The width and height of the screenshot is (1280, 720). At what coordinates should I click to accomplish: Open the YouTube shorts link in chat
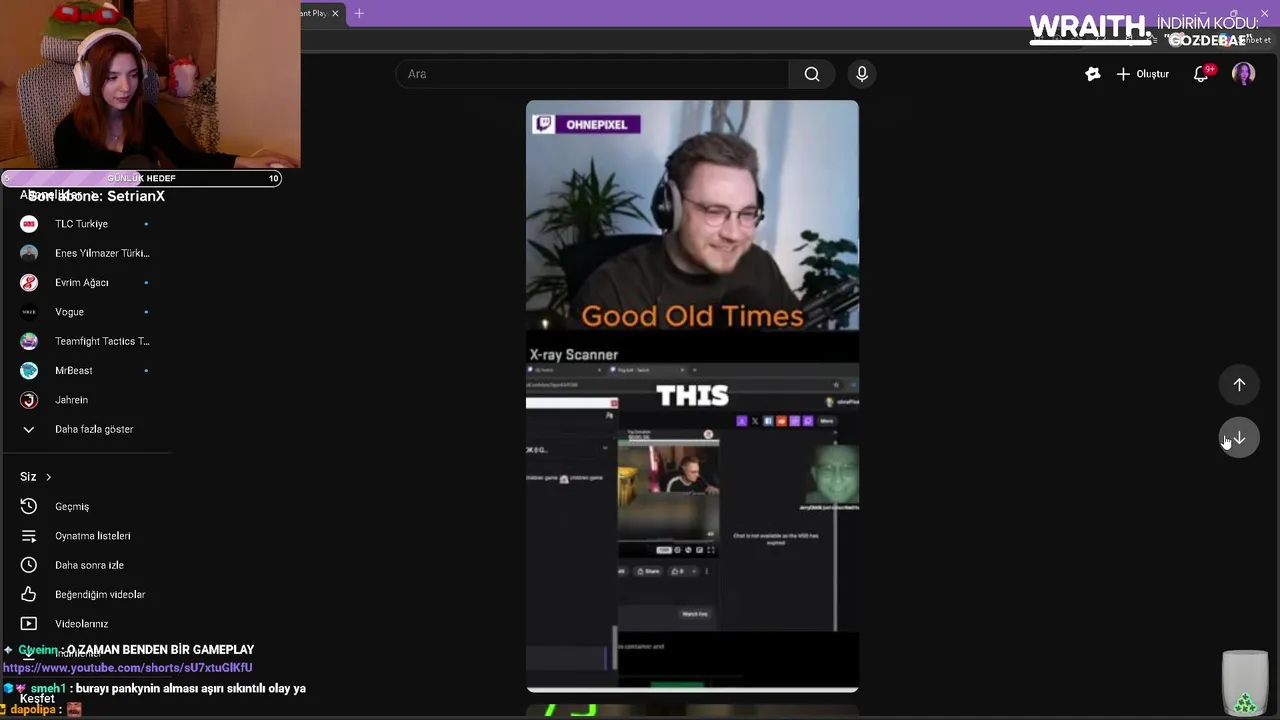coord(128,668)
